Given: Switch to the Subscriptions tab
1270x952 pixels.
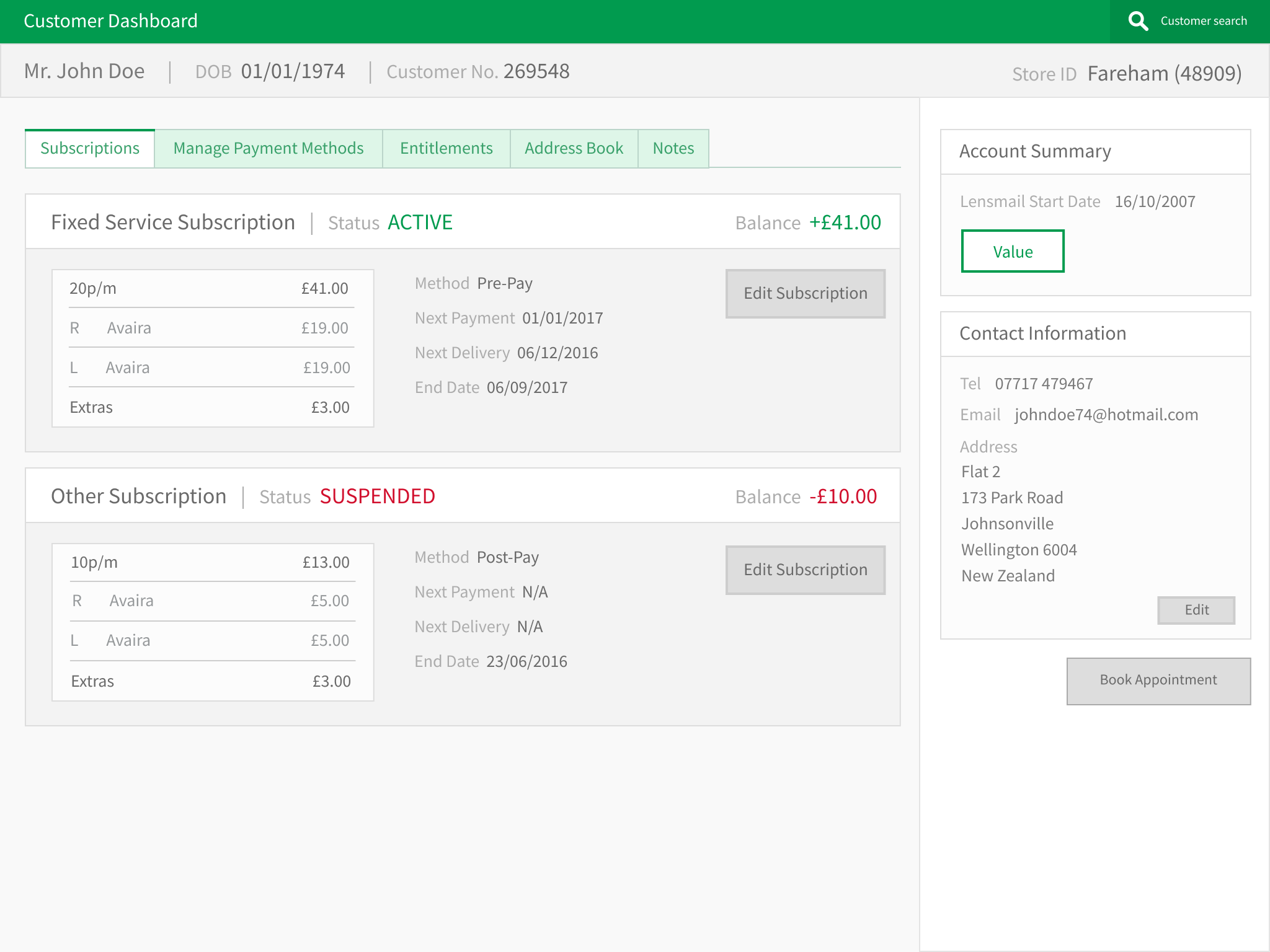Looking at the screenshot, I should pyautogui.click(x=90, y=149).
